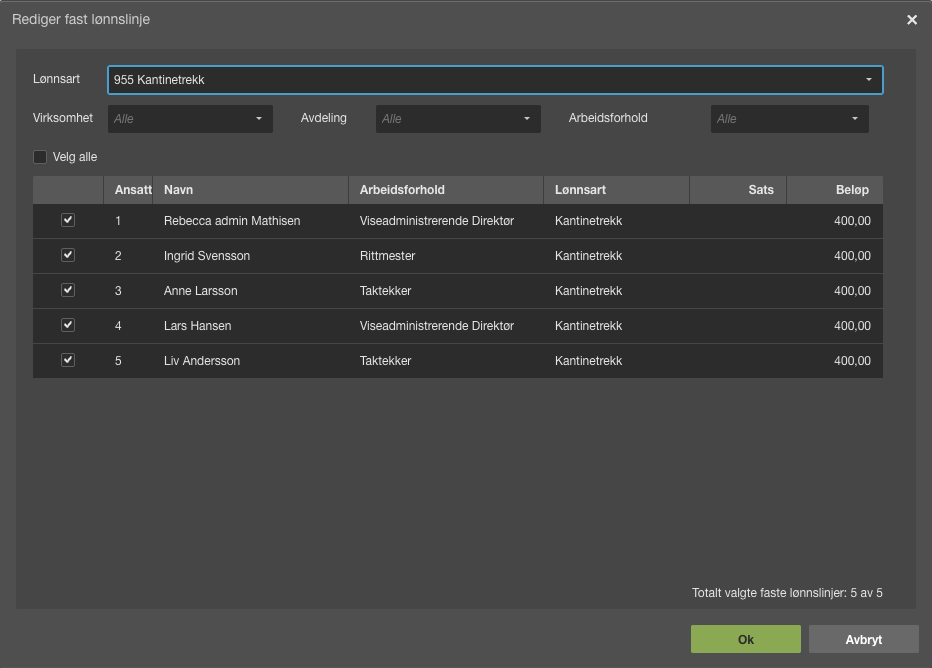This screenshot has height=668, width=932.
Task: Uncheck the row for Anne Larsson
Action: (68, 291)
